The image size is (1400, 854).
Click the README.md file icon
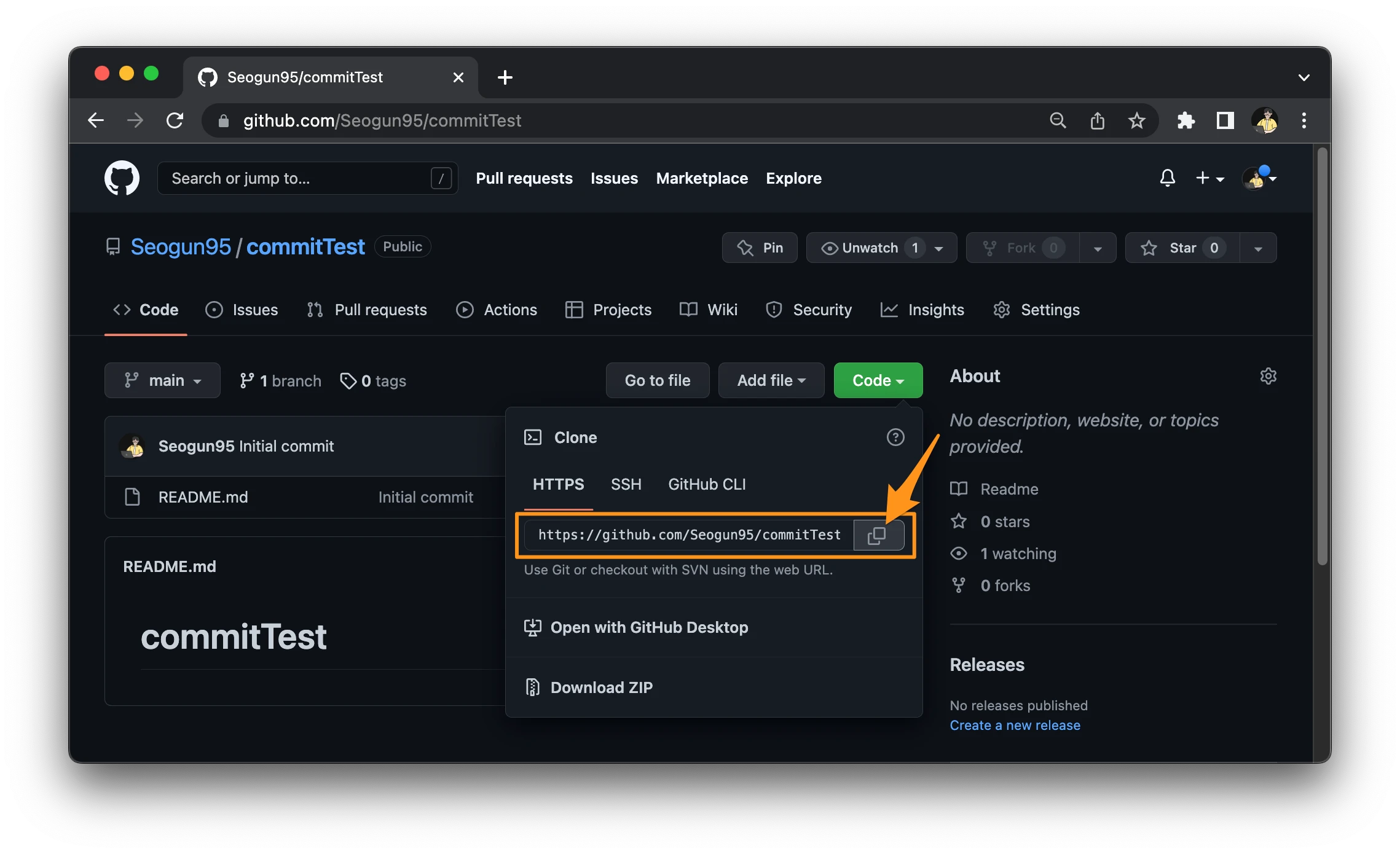[132, 497]
